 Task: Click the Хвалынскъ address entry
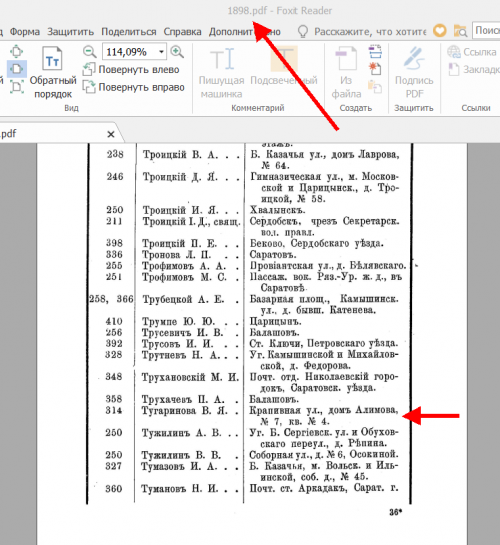278,210
